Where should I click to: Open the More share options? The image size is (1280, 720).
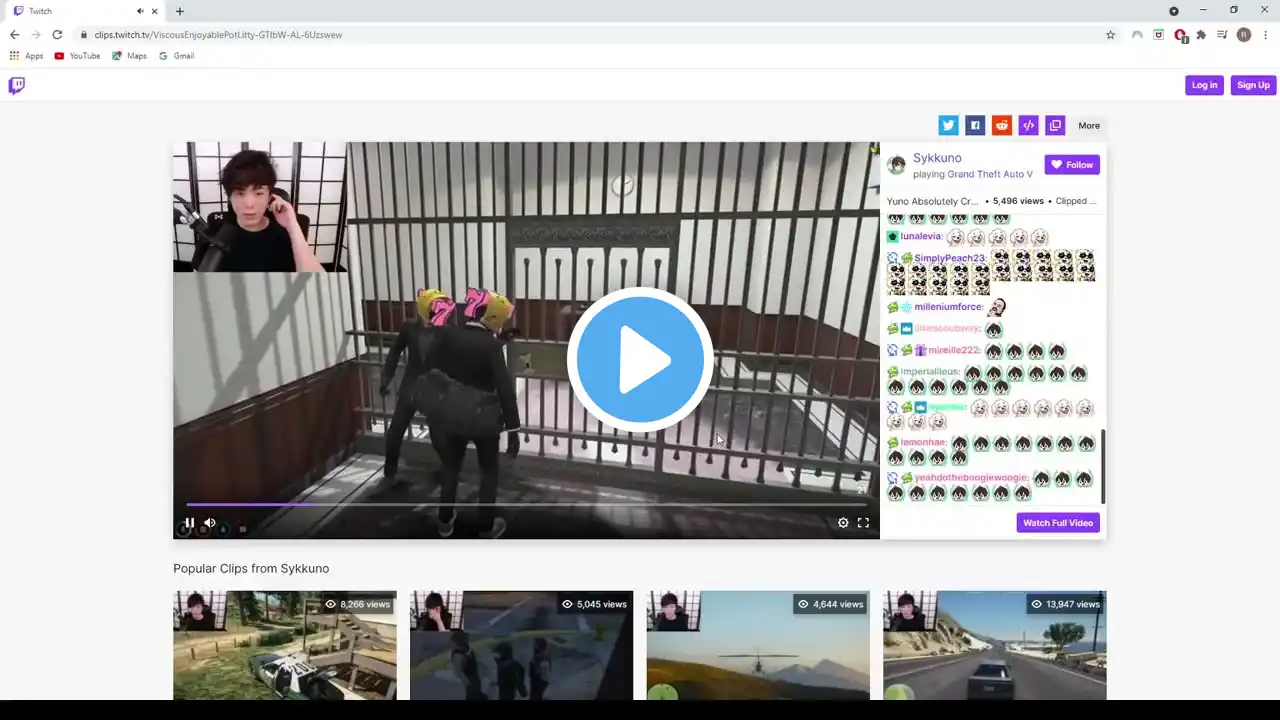1089,126
